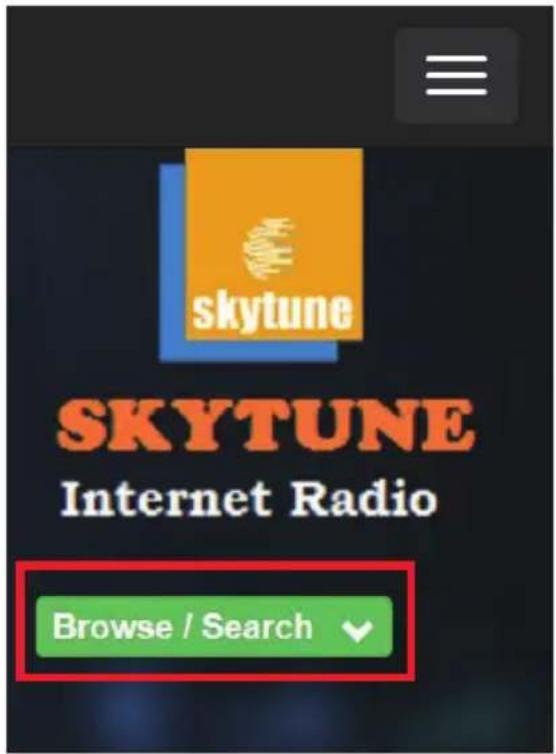Click the dark header bar beside the menu
556x754 pixels.
click(200, 75)
